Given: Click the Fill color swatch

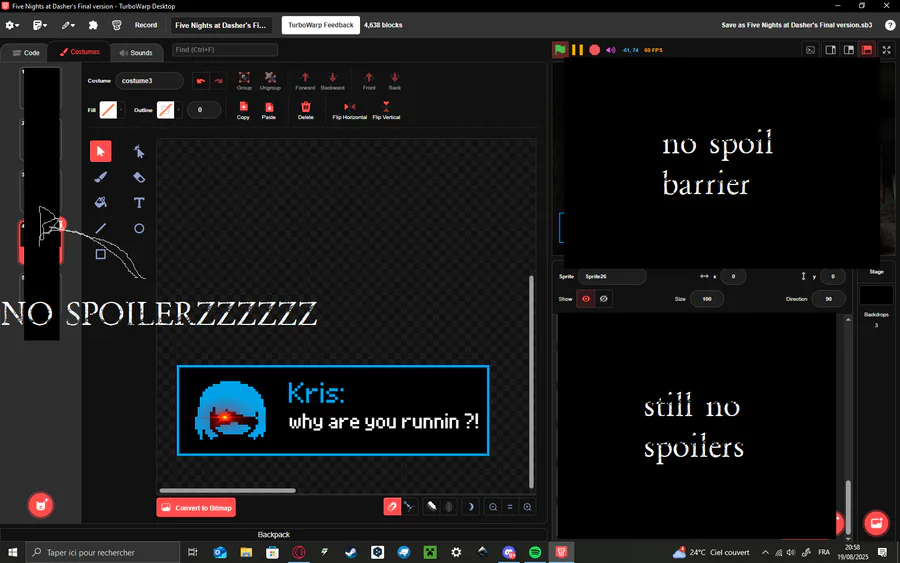Looking at the screenshot, I should (x=108, y=110).
